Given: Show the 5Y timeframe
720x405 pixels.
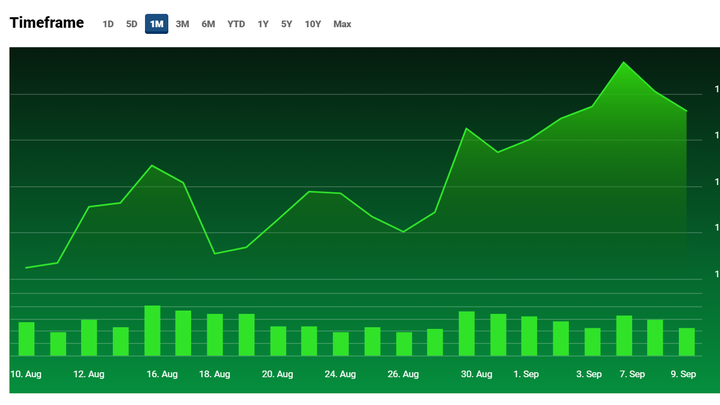Looking at the screenshot, I should coord(287,24).
